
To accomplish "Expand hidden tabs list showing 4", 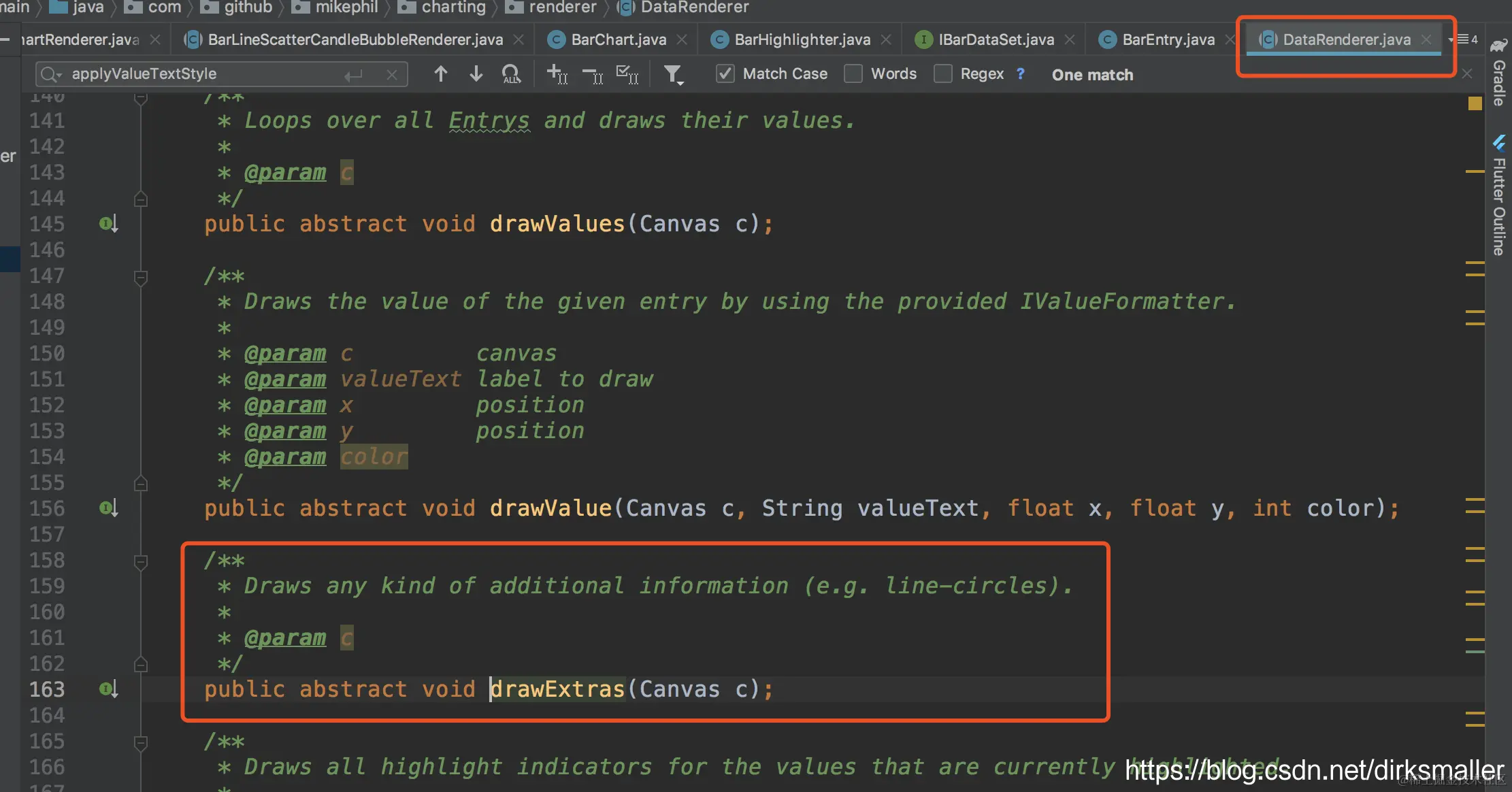I will pyautogui.click(x=1467, y=39).
